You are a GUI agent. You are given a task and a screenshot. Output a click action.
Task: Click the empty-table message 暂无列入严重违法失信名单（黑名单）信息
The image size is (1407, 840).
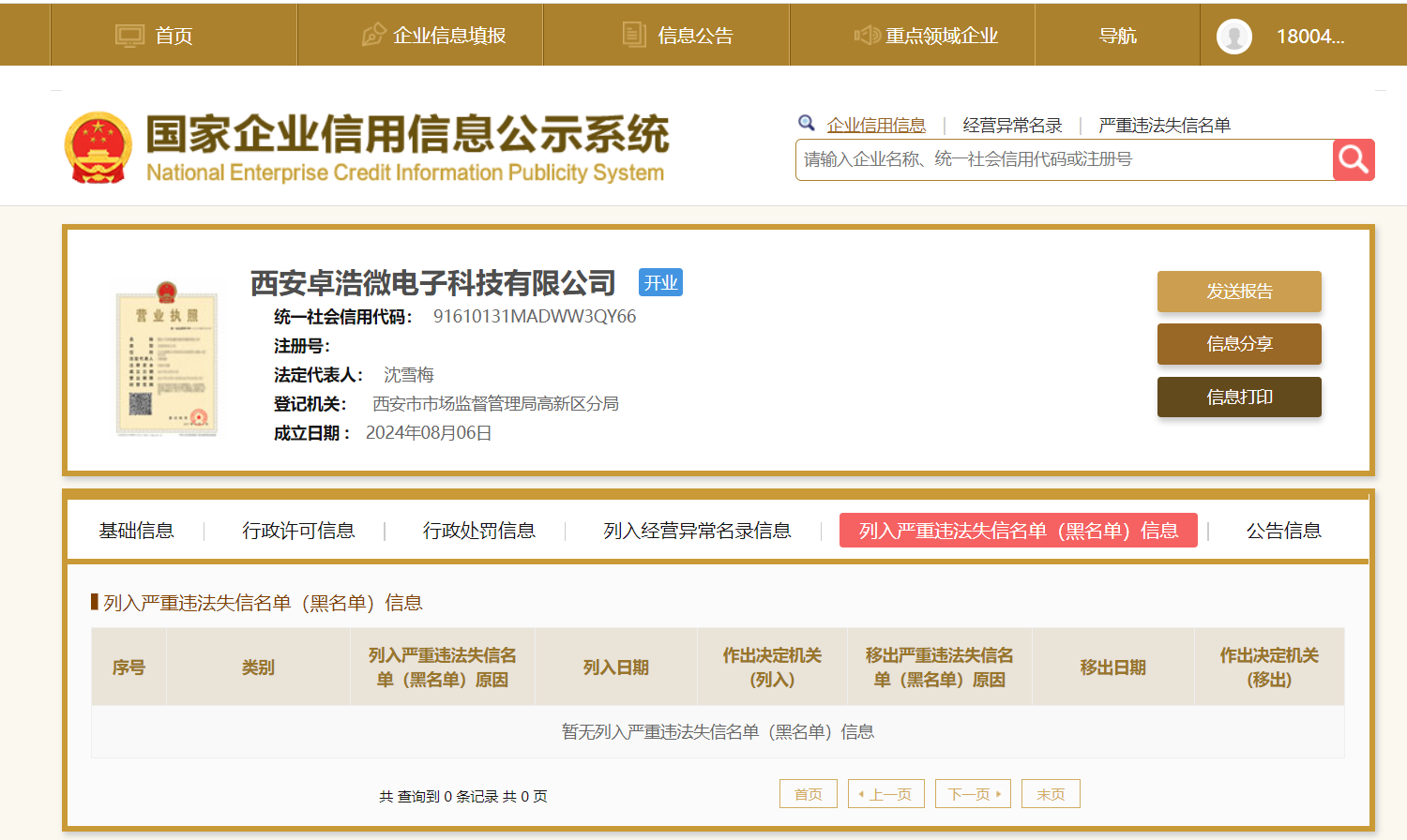coord(718,732)
